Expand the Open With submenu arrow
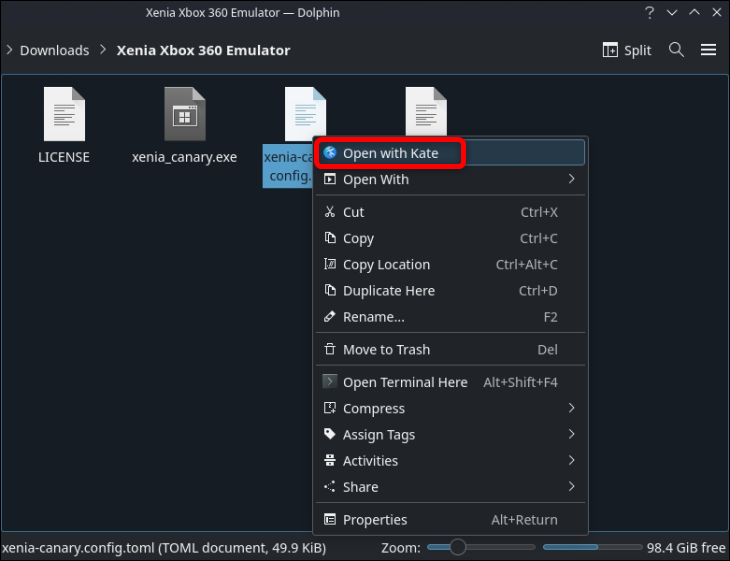The width and height of the screenshot is (730, 561). 571,179
